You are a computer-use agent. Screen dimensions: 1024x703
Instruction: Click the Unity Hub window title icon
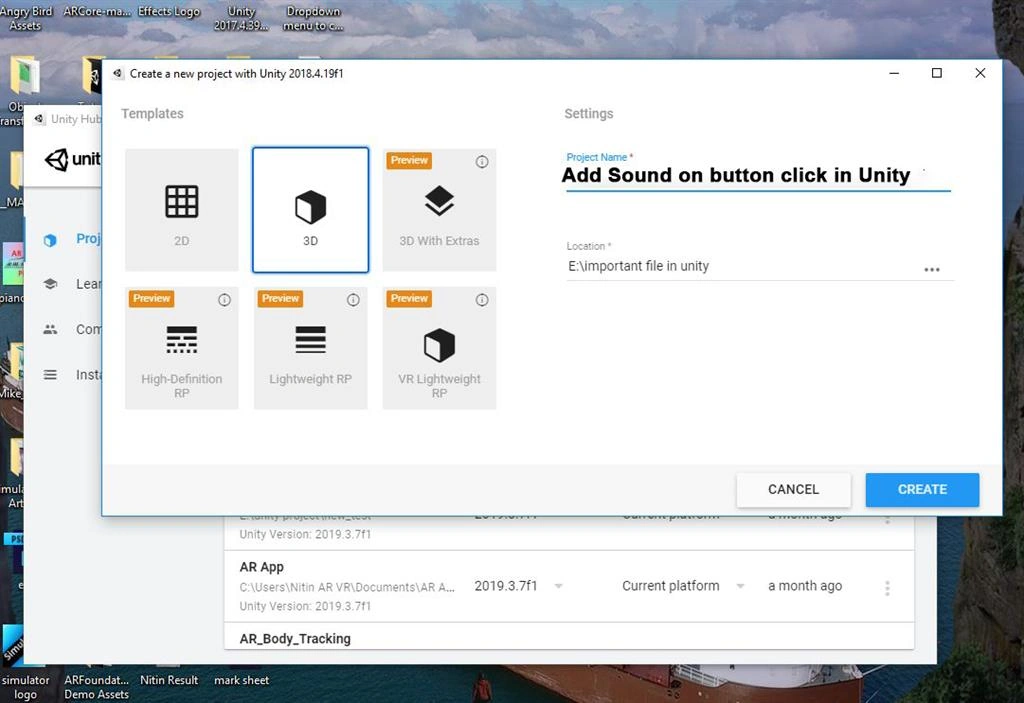pyautogui.click(x=39, y=119)
